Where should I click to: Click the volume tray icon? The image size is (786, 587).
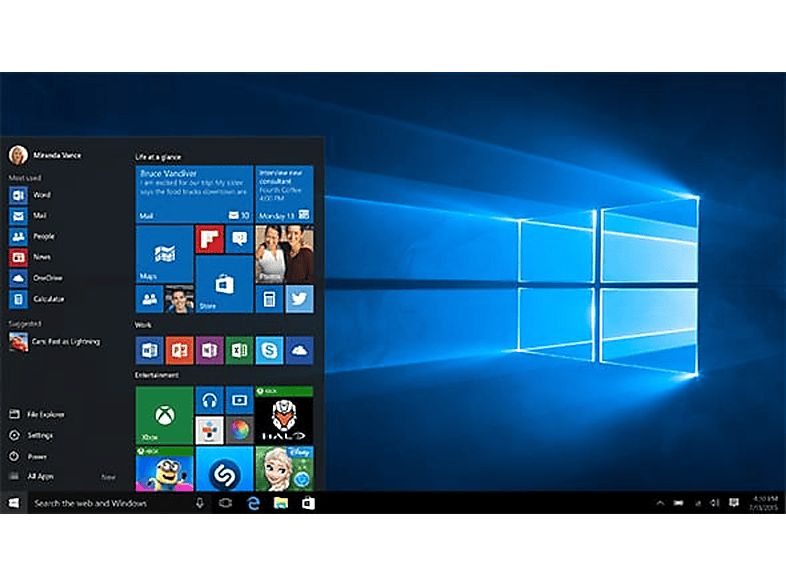click(715, 503)
